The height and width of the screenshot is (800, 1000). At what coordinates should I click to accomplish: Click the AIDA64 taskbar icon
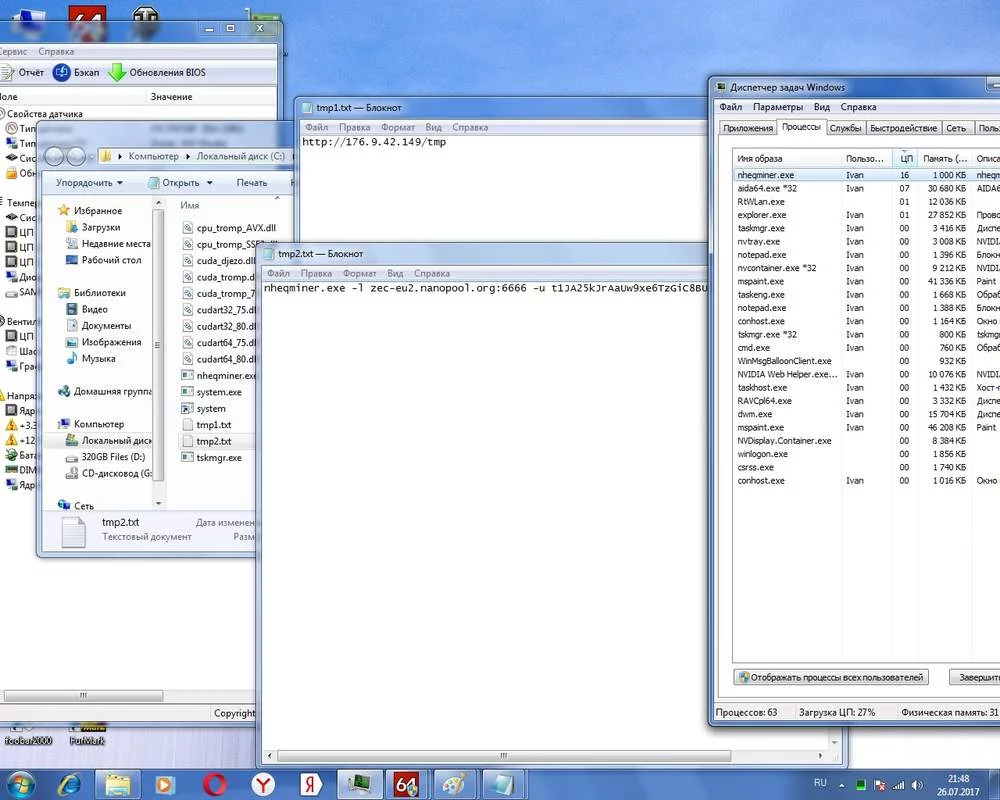(x=405, y=783)
